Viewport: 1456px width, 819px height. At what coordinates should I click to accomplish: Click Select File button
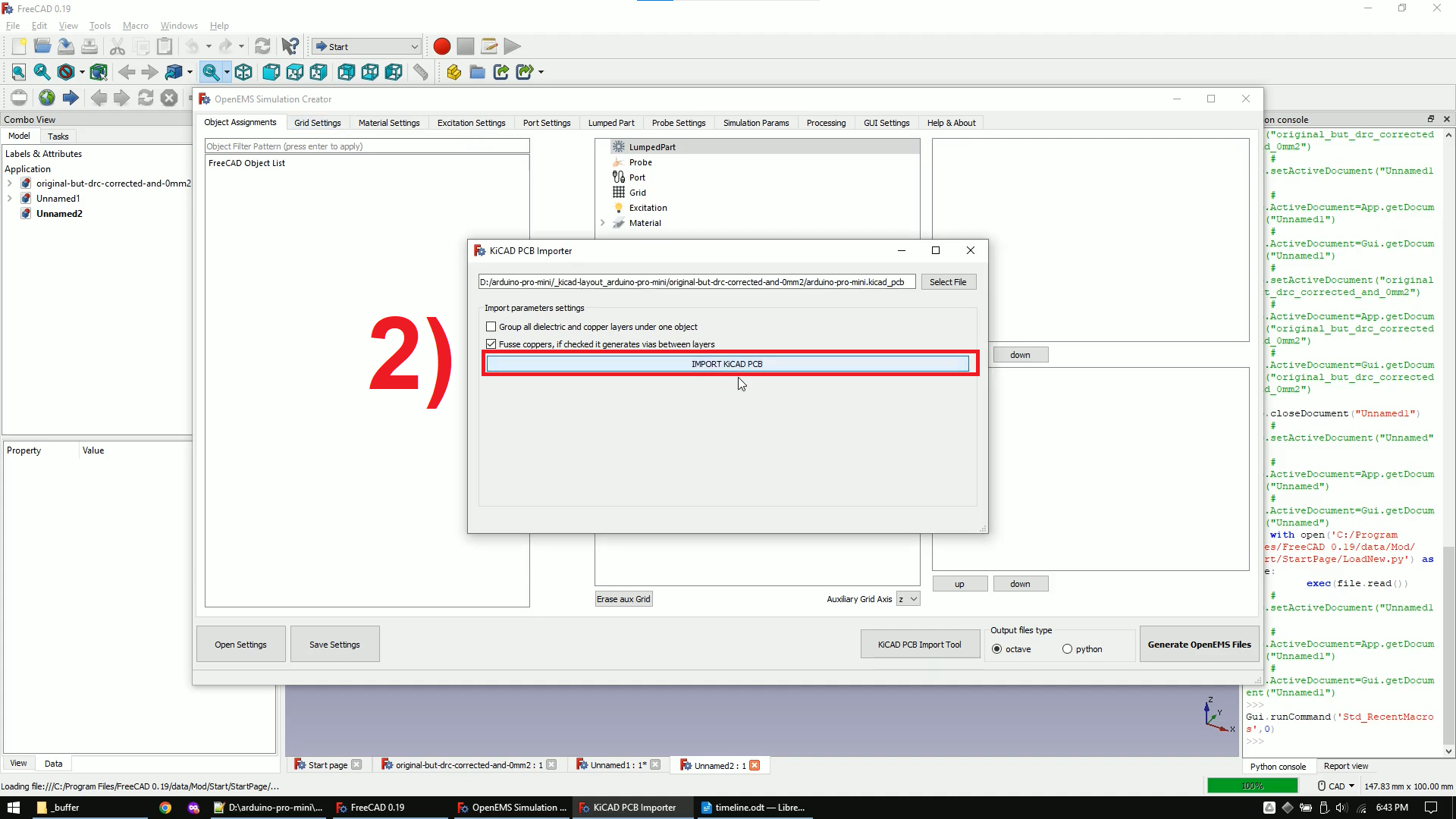click(948, 282)
